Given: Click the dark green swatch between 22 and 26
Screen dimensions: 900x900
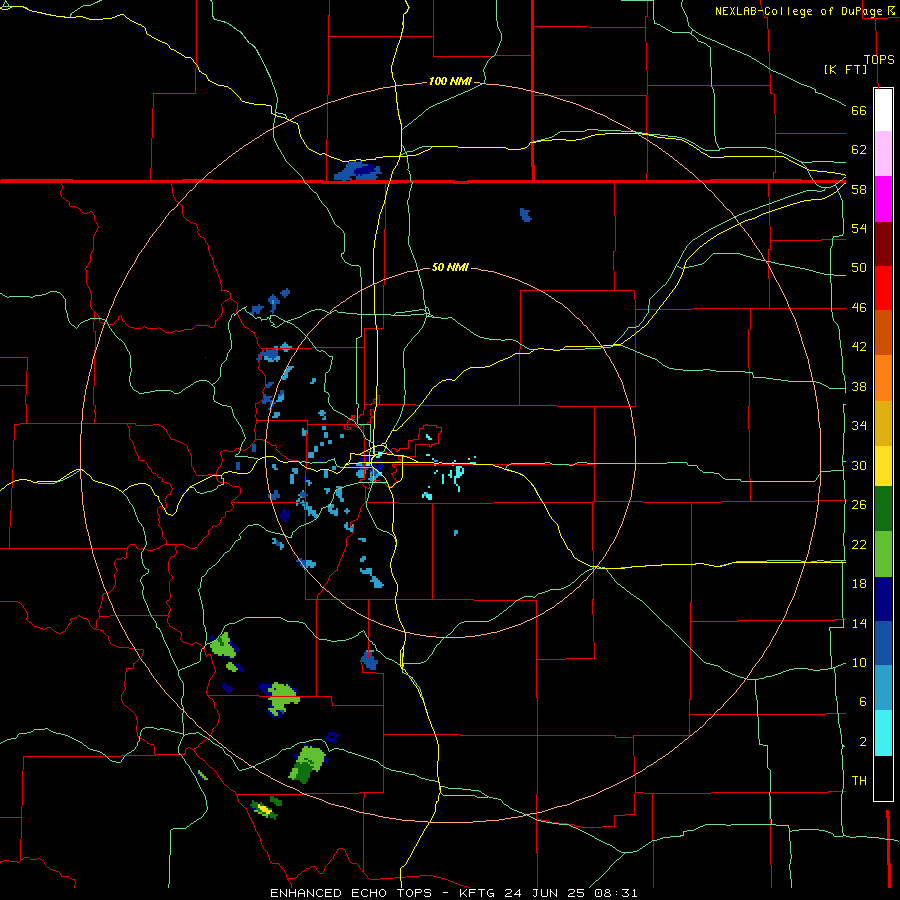Looking at the screenshot, I should pyautogui.click(x=883, y=509).
